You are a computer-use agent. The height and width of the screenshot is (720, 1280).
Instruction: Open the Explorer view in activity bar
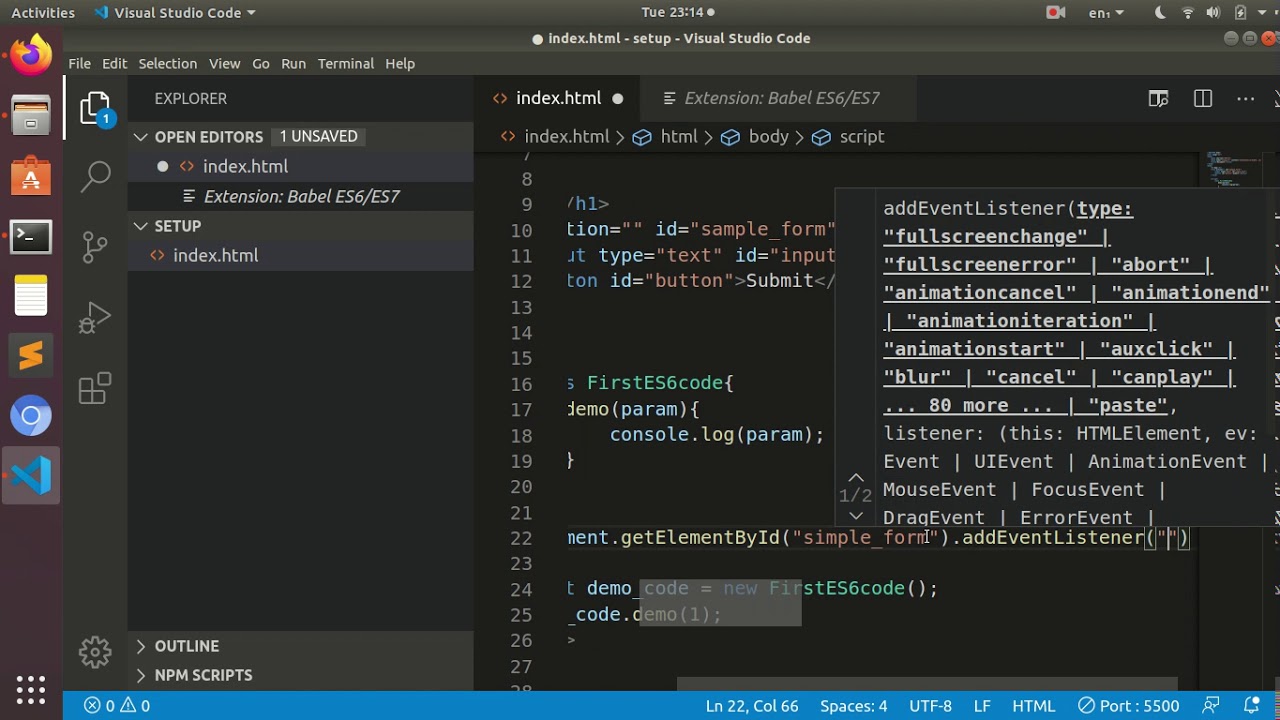[95, 108]
